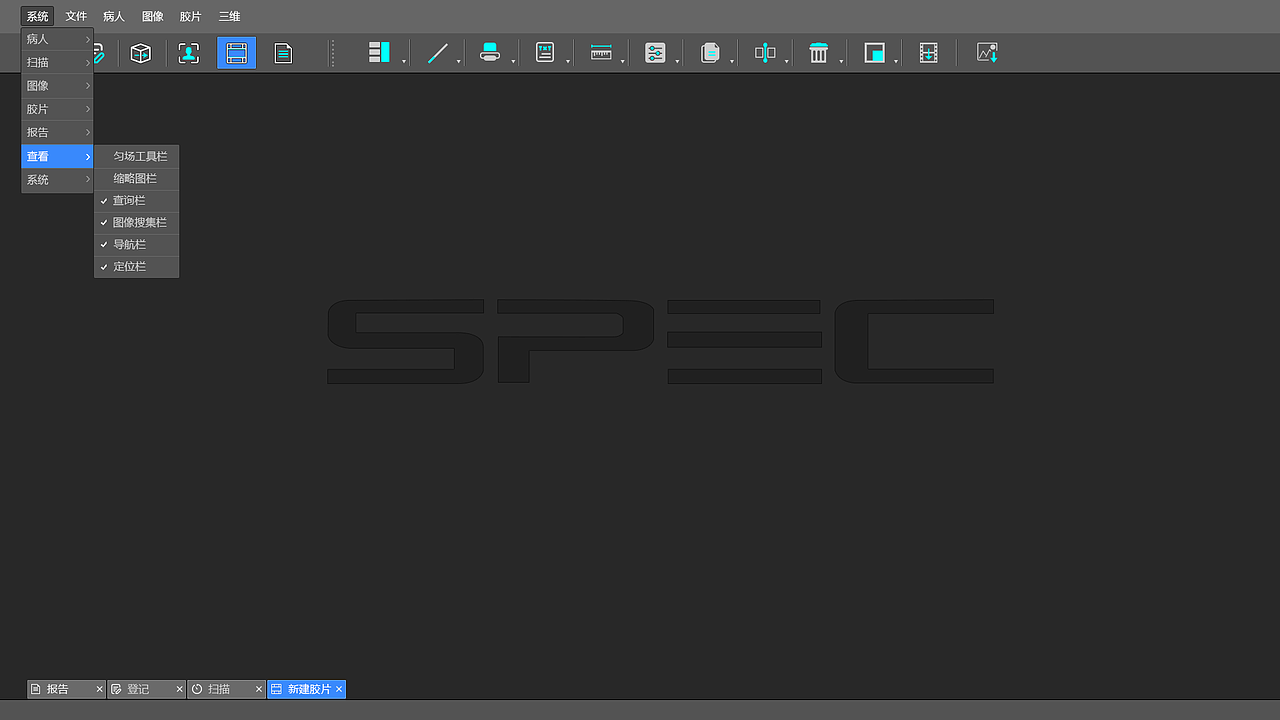This screenshot has width=1280, height=720.
Task: Click the patient portrait capture icon
Action: pos(189,53)
